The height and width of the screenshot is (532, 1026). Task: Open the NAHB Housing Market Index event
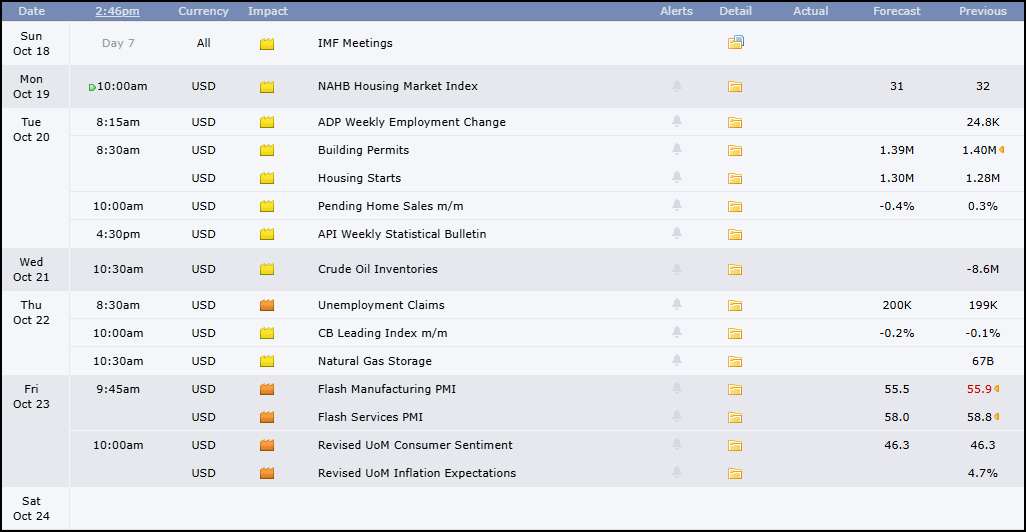(x=398, y=86)
